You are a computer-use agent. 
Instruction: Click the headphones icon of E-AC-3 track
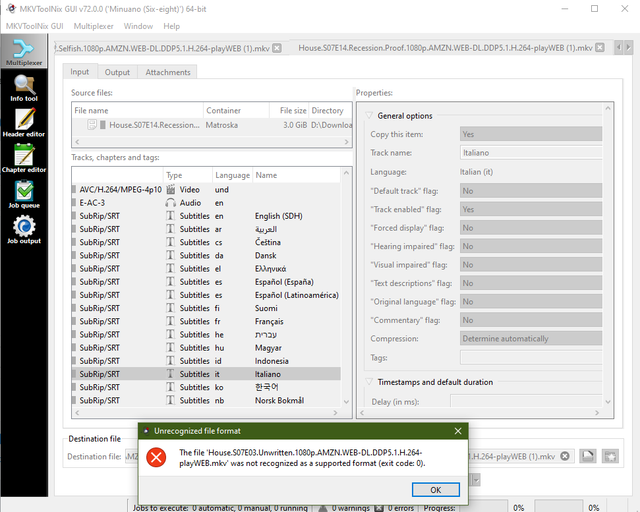171,203
